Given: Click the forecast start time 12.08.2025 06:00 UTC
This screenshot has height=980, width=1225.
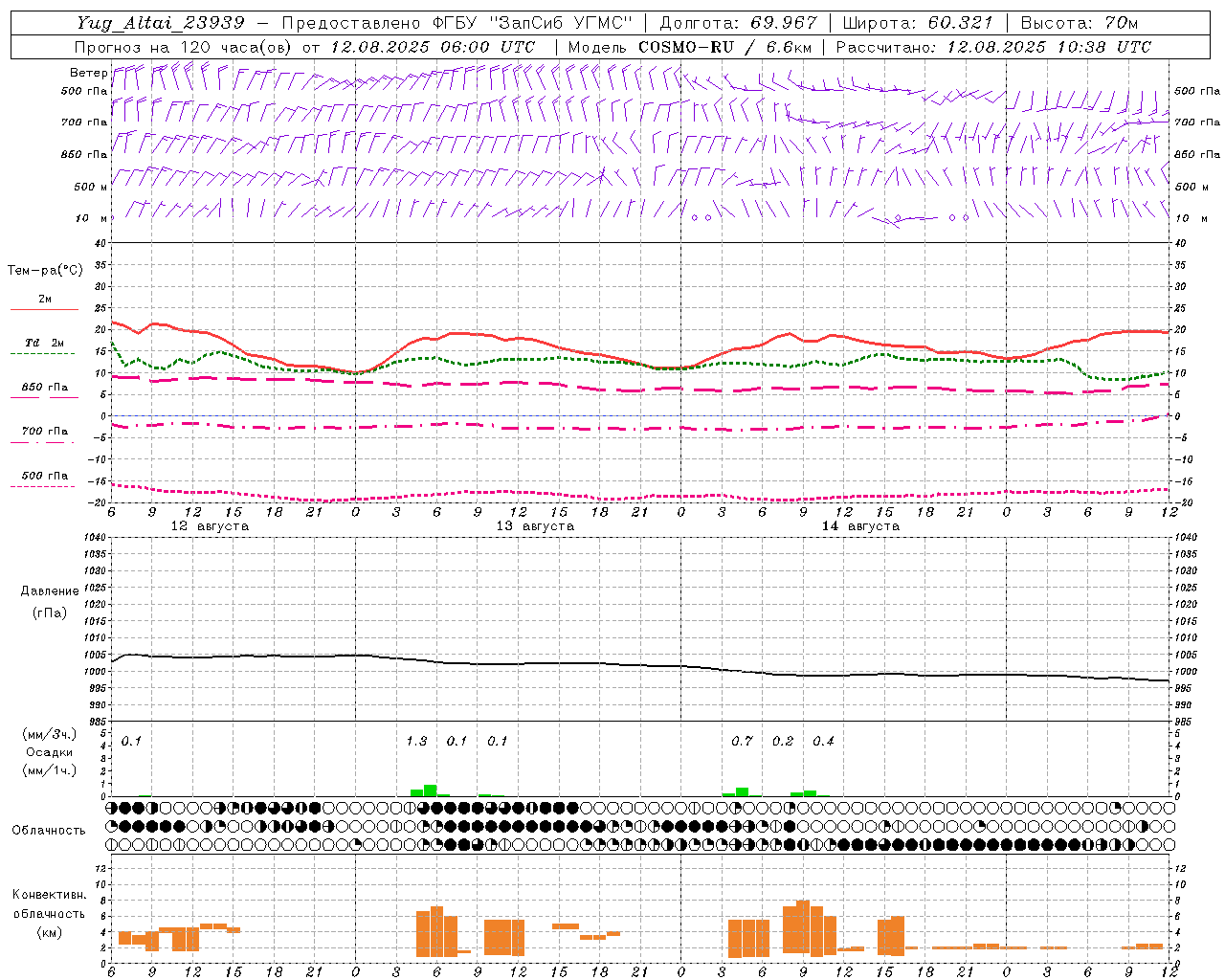Looking at the screenshot, I should pos(433,47).
